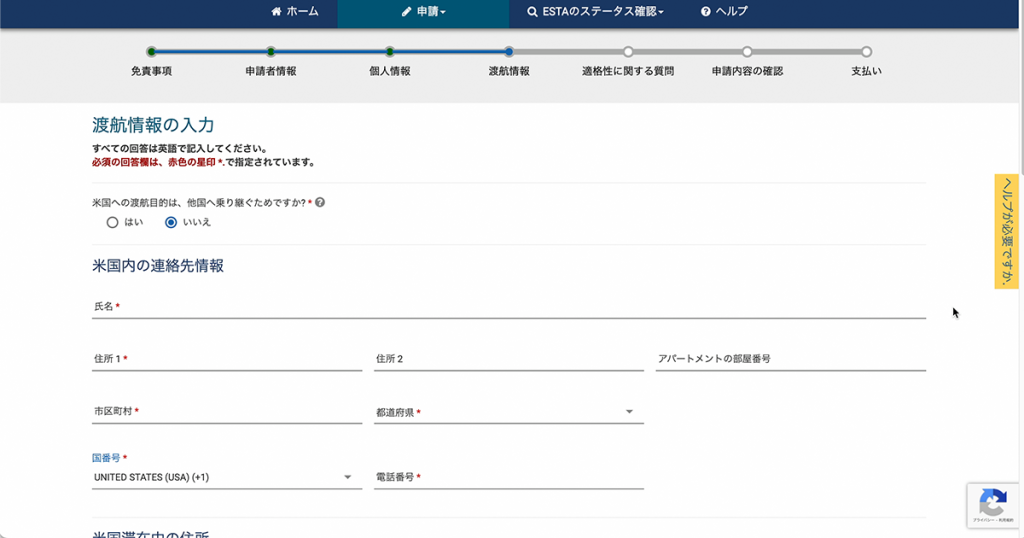Click the 電話番号 phone number field
This screenshot has height=538, width=1024.
508,478
